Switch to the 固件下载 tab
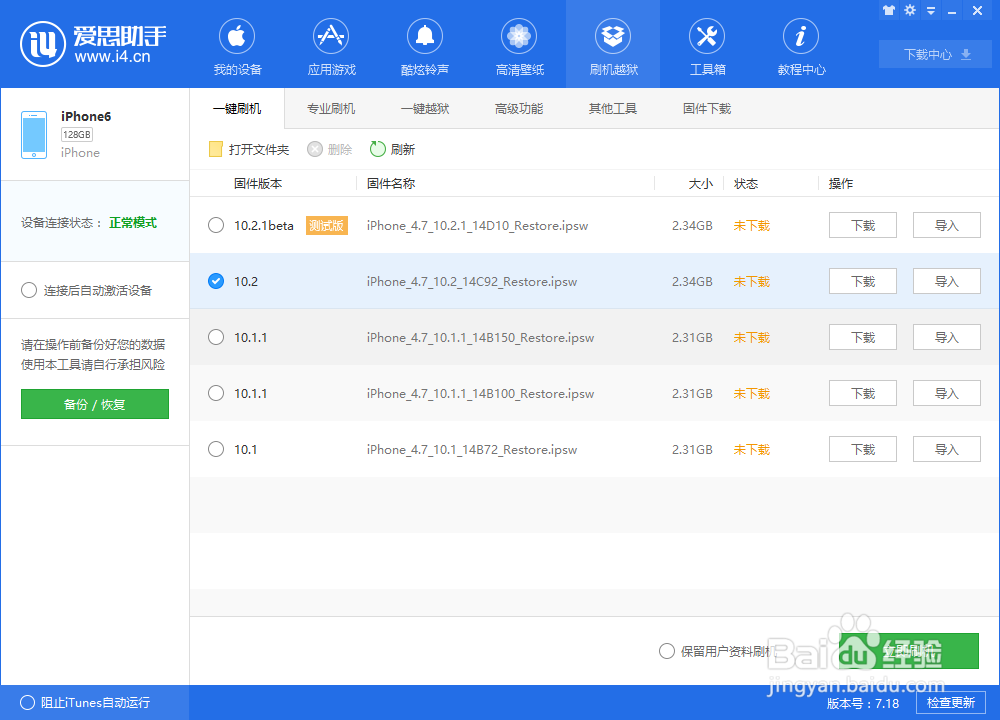This screenshot has width=1000, height=720. coord(707,108)
